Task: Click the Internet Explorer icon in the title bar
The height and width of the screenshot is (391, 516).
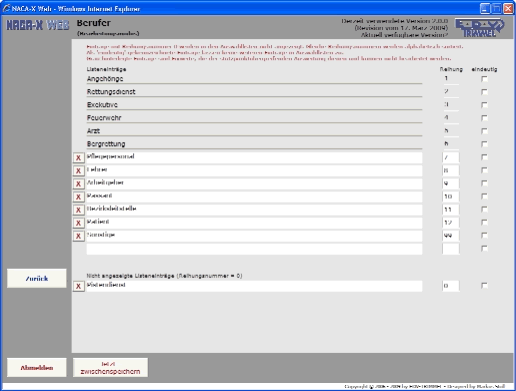Action: [6, 8]
